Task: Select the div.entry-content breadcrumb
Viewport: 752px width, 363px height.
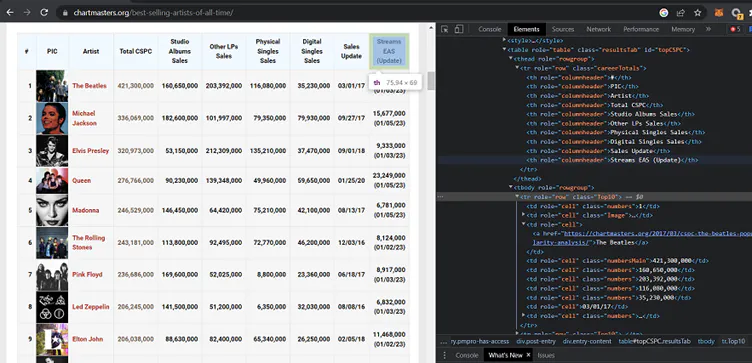Action: coord(587,341)
